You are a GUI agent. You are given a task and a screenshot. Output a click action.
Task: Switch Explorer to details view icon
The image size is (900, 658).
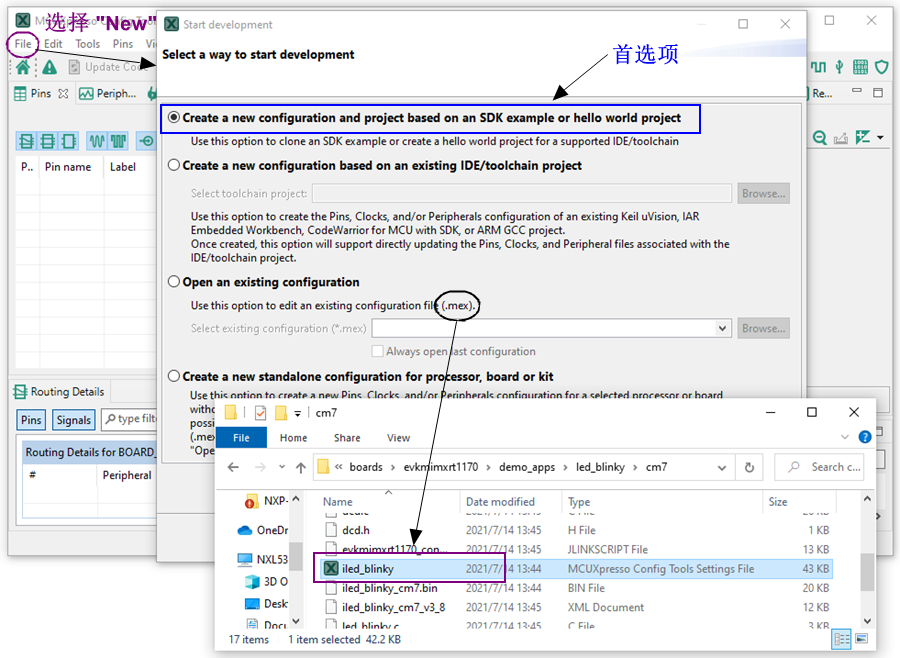[842, 638]
